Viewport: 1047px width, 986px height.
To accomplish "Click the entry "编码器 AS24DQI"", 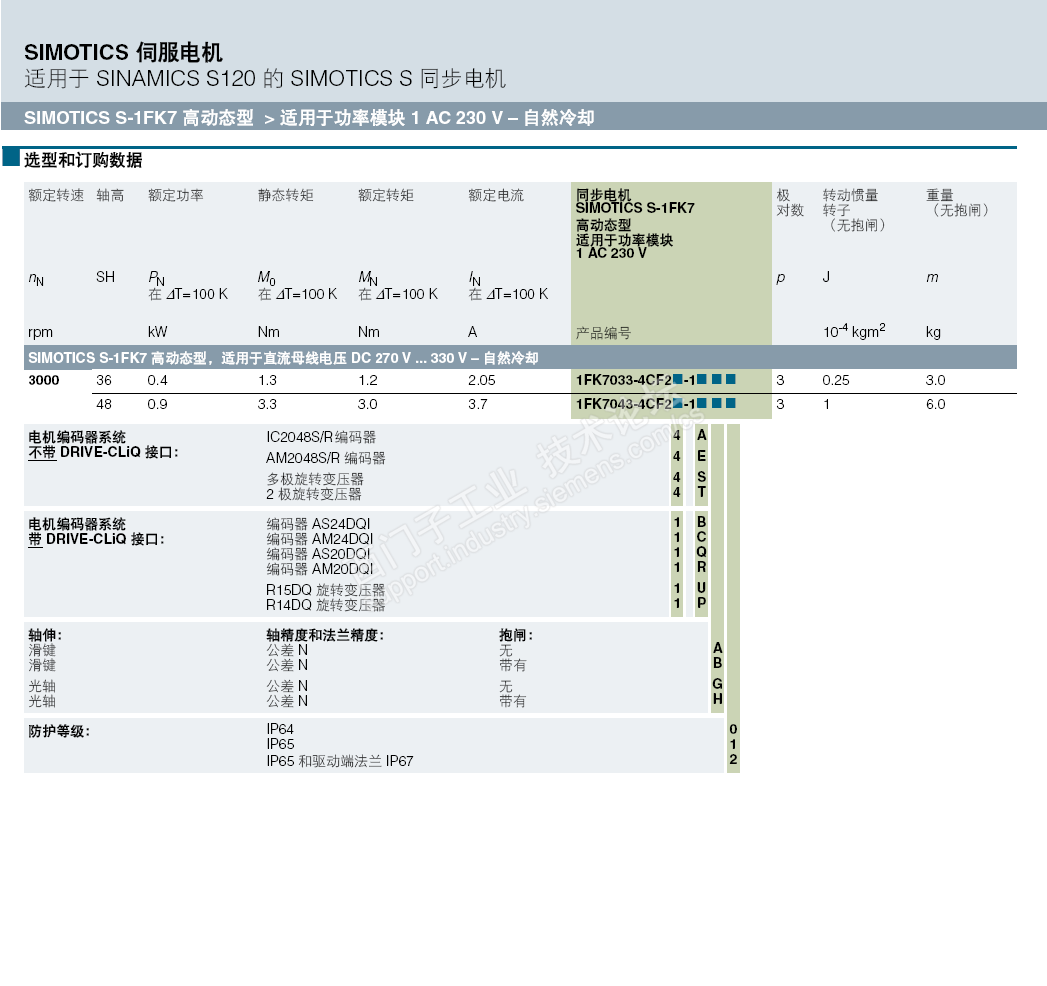I will (x=319, y=524).
